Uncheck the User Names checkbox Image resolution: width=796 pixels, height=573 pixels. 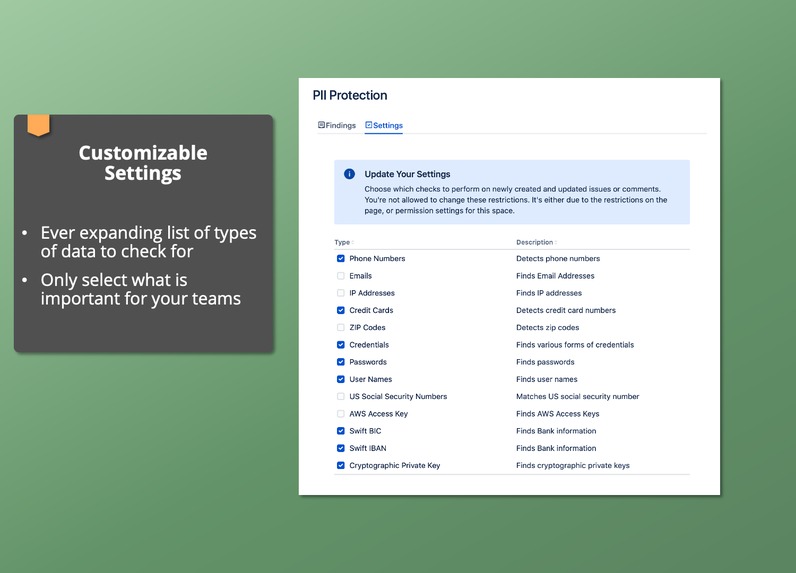coord(341,379)
